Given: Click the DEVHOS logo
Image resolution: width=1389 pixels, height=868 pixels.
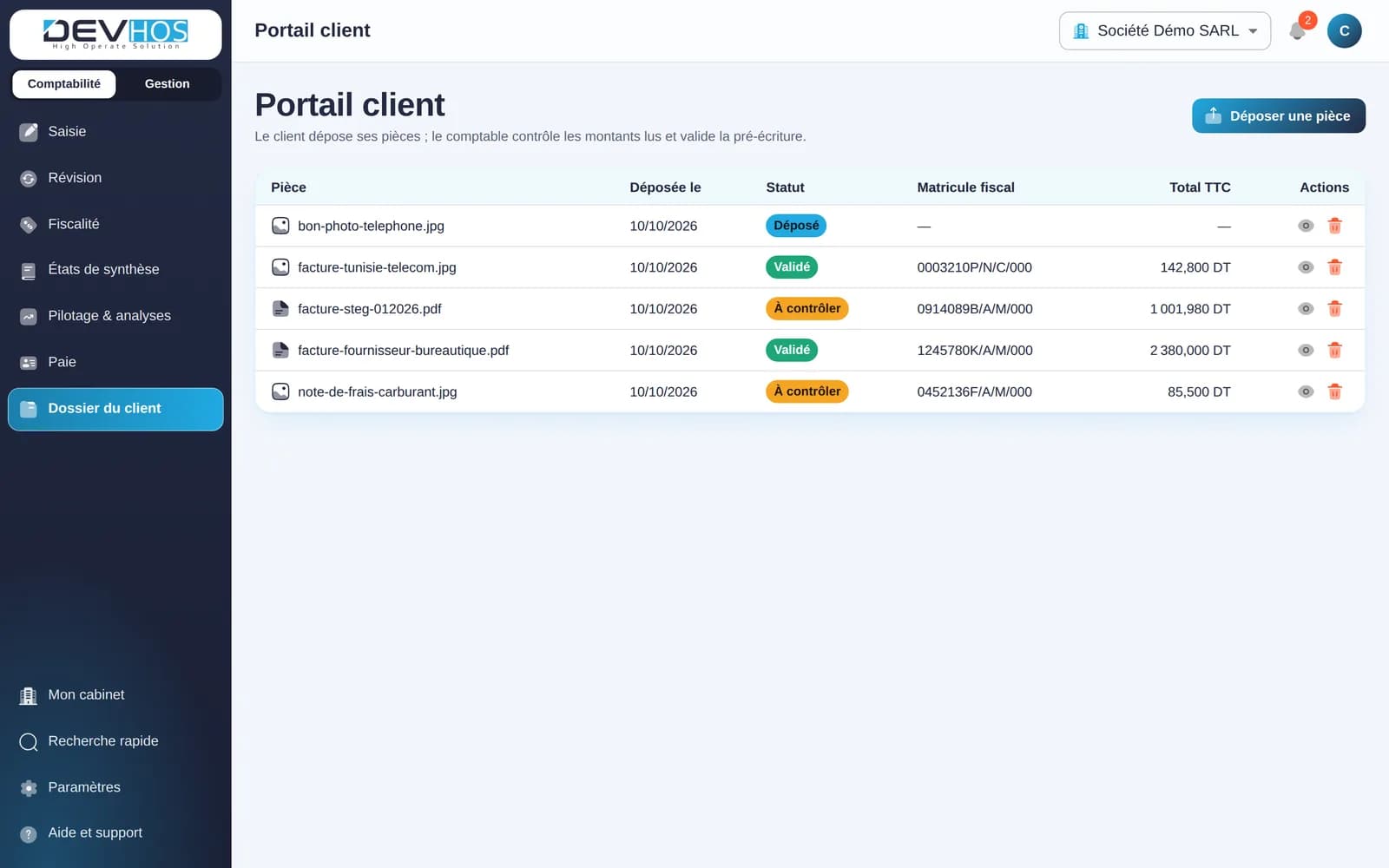Looking at the screenshot, I should 115,34.
